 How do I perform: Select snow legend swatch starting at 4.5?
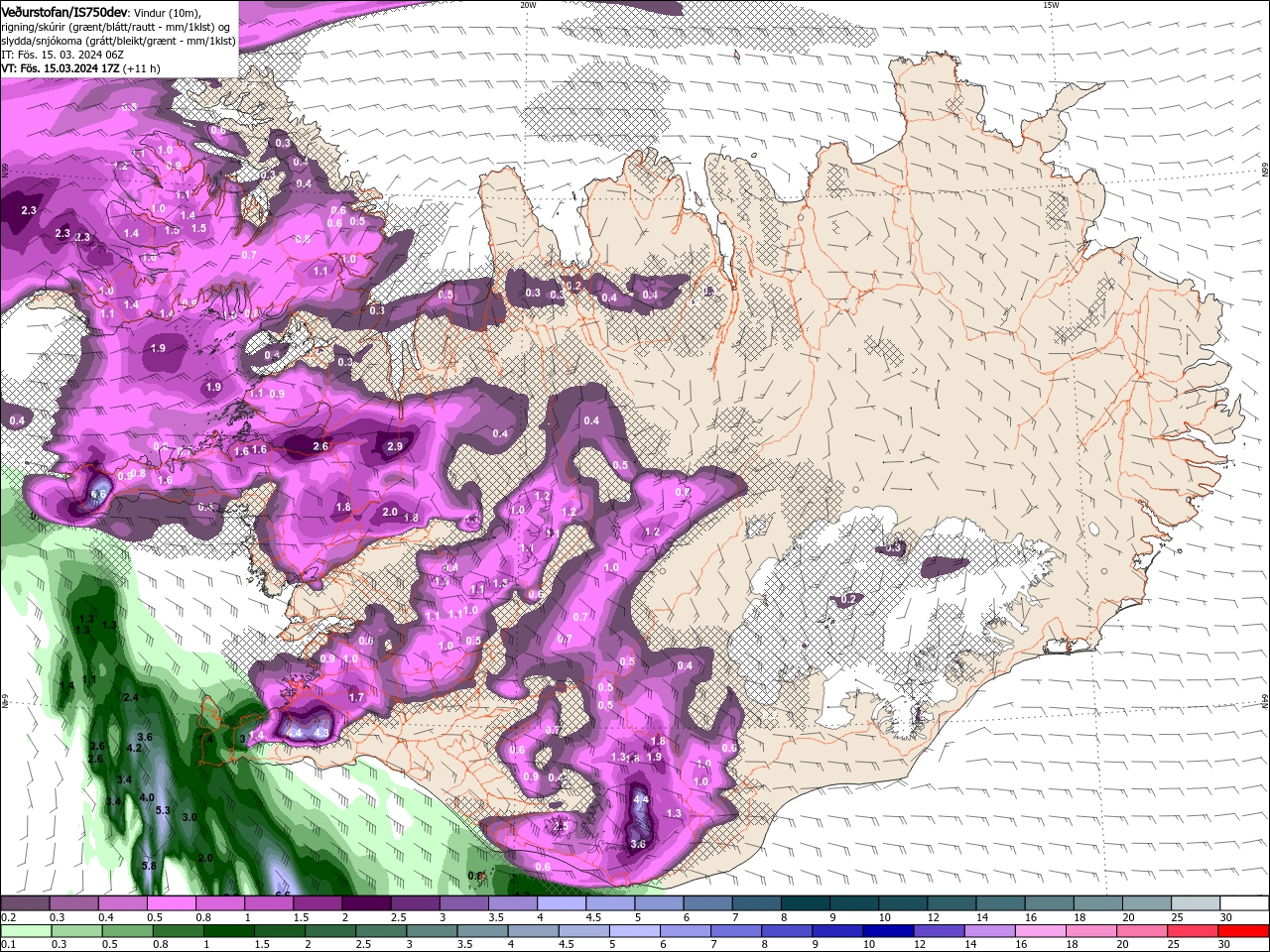(x=608, y=904)
